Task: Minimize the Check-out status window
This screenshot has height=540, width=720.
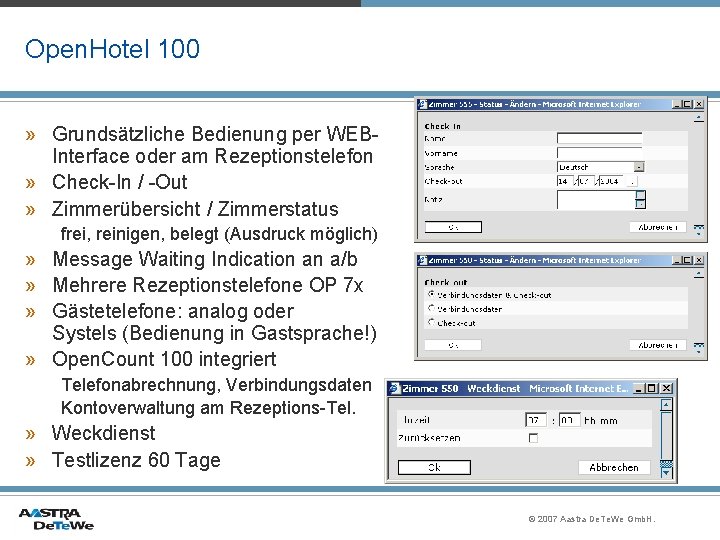Action: coord(676,260)
